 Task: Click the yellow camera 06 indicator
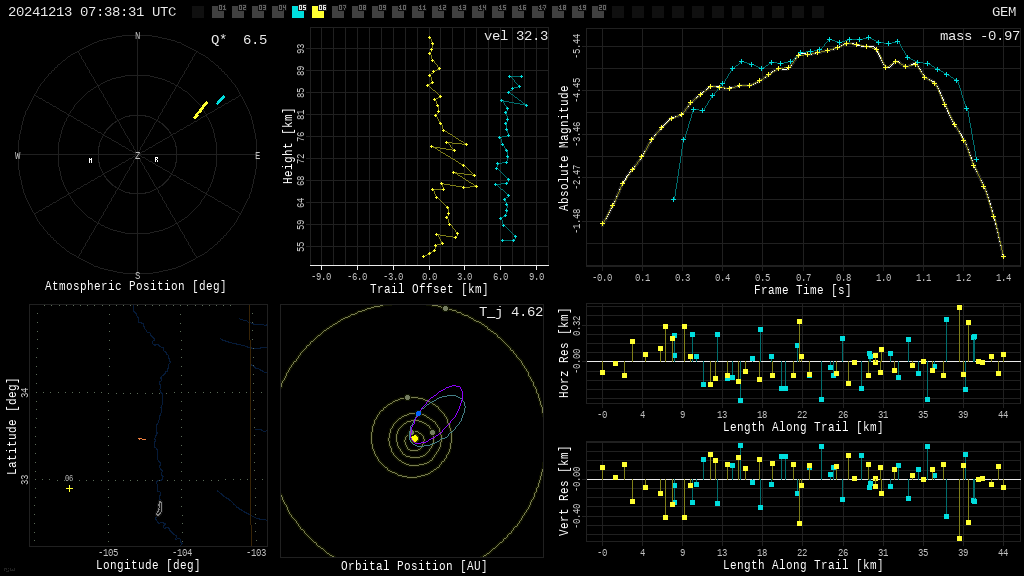coord(318,12)
